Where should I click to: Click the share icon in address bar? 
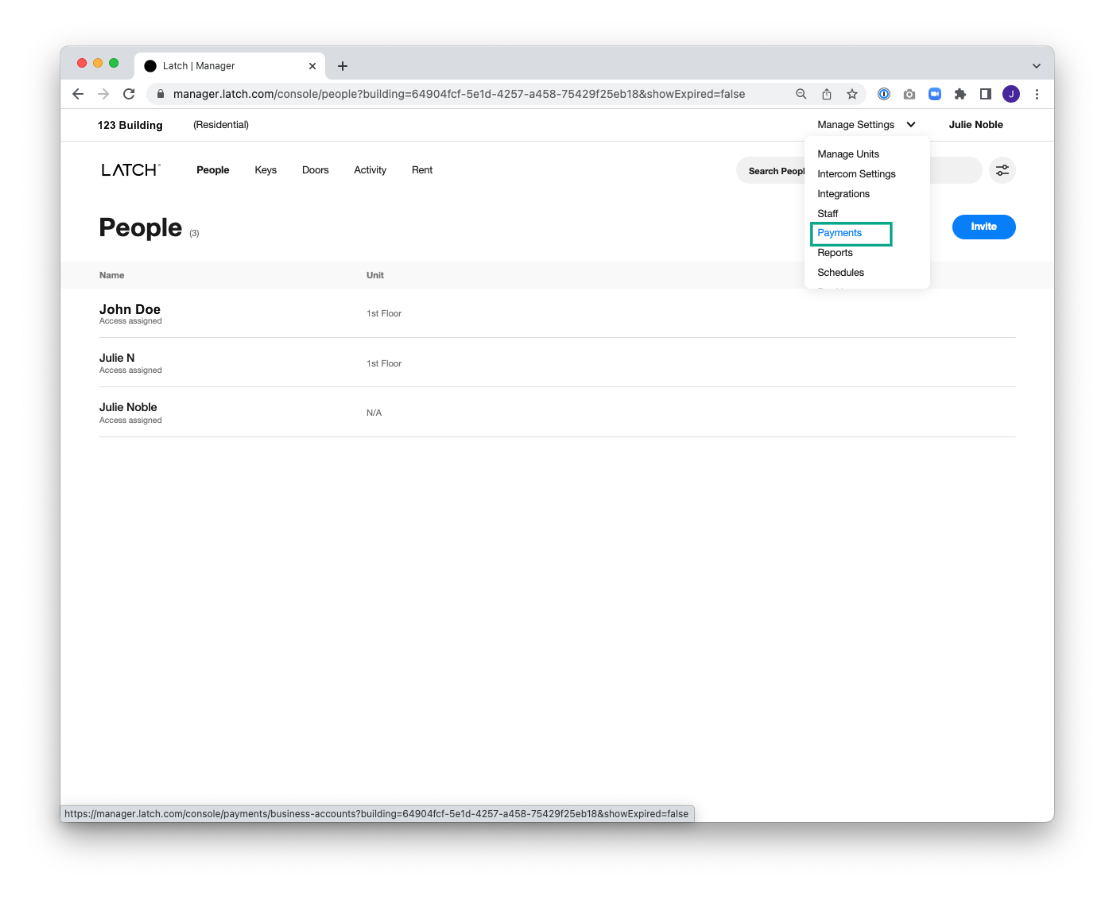pyautogui.click(x=826, y=94)
